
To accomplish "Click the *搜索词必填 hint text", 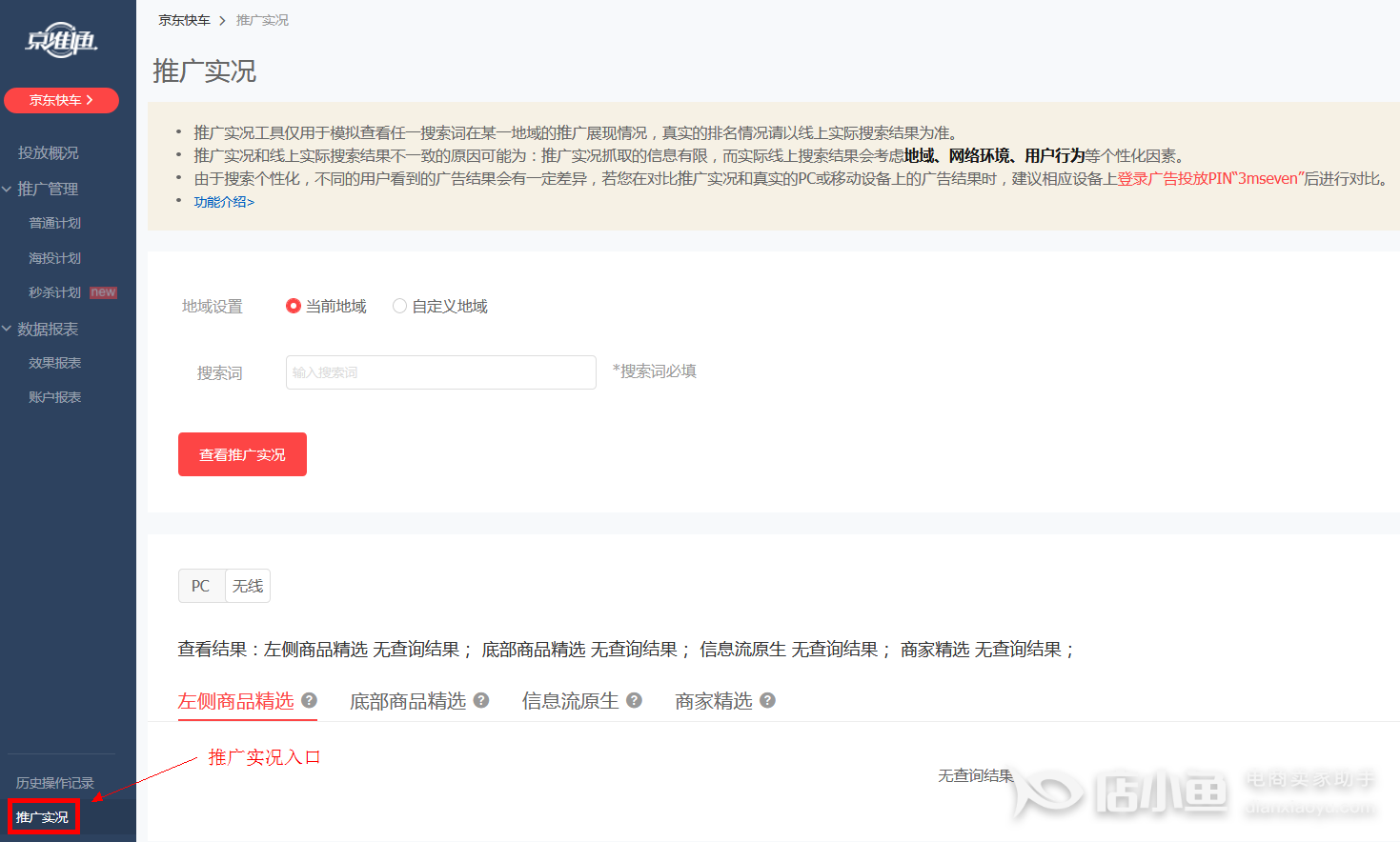I will pos(655,371).
